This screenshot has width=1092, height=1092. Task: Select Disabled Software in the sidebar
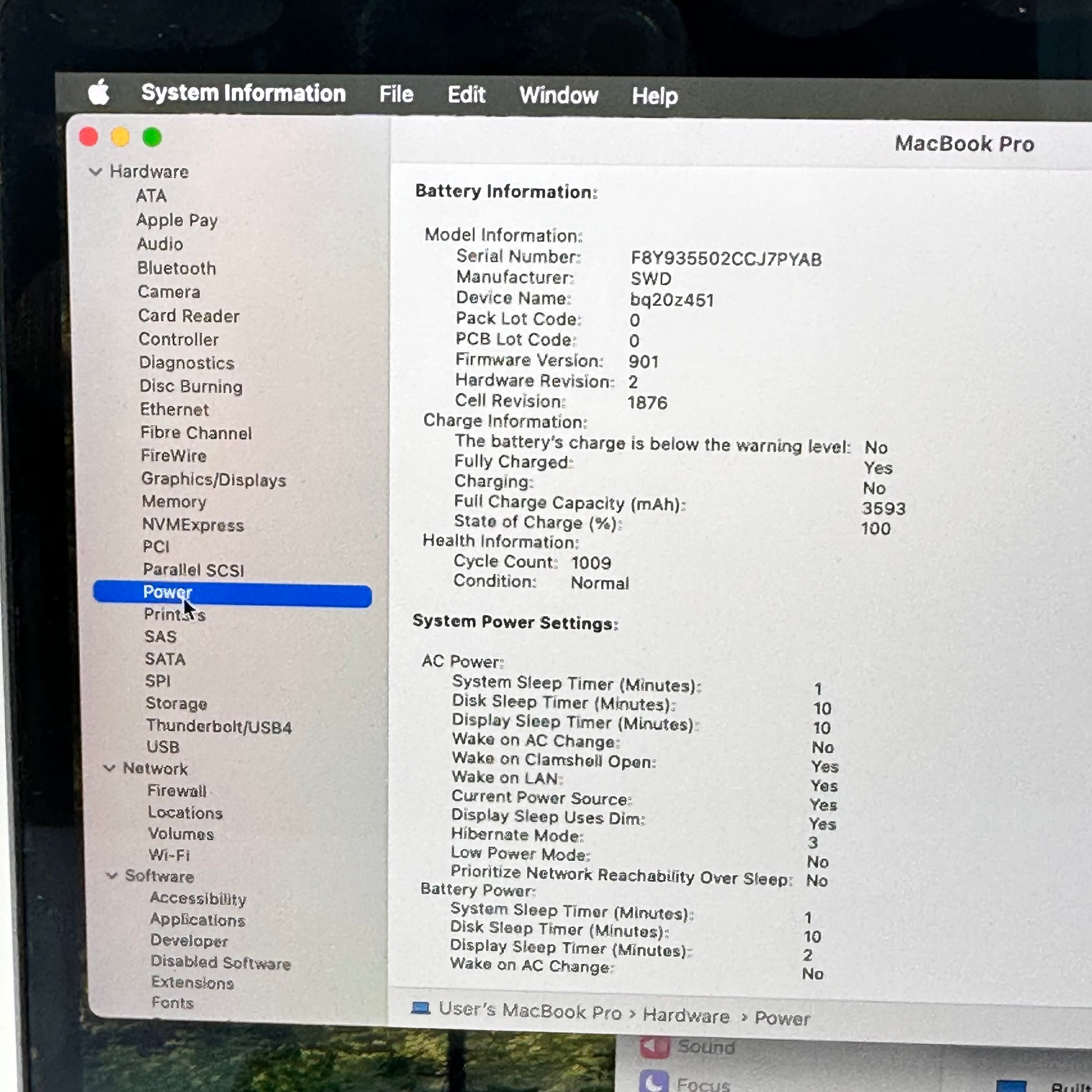[221, 962]
